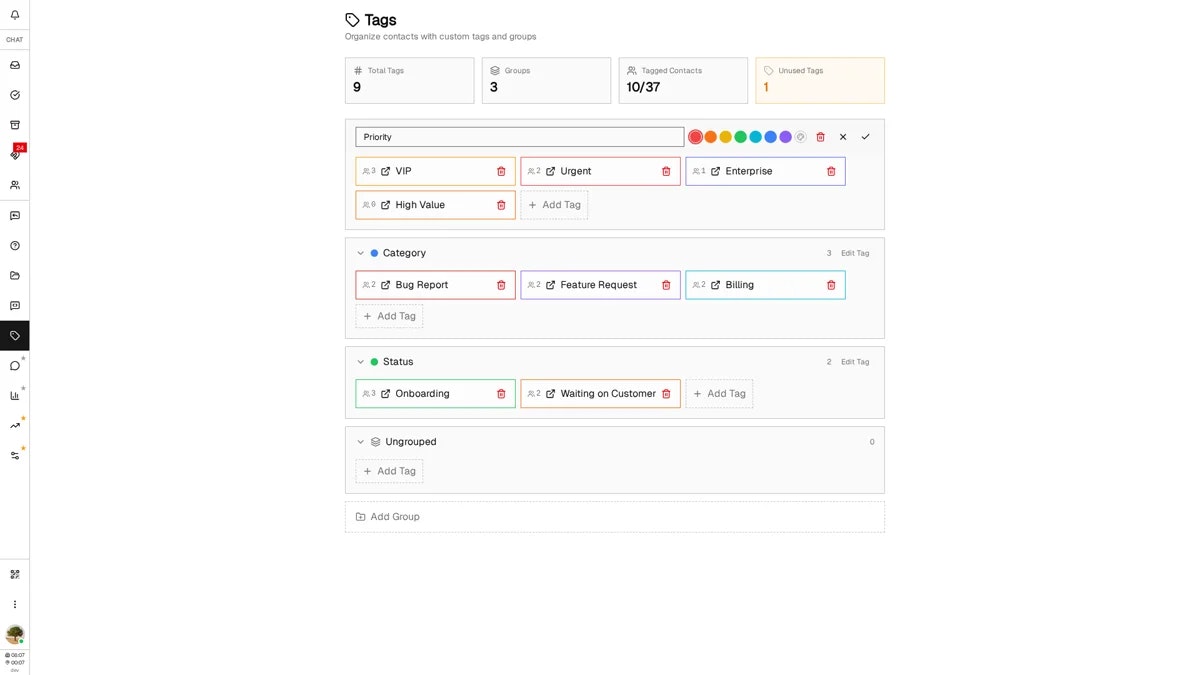Select the highlighted Tags icon in the sidebar
The image size is (1200, 675).
click(x=14, y=335)
